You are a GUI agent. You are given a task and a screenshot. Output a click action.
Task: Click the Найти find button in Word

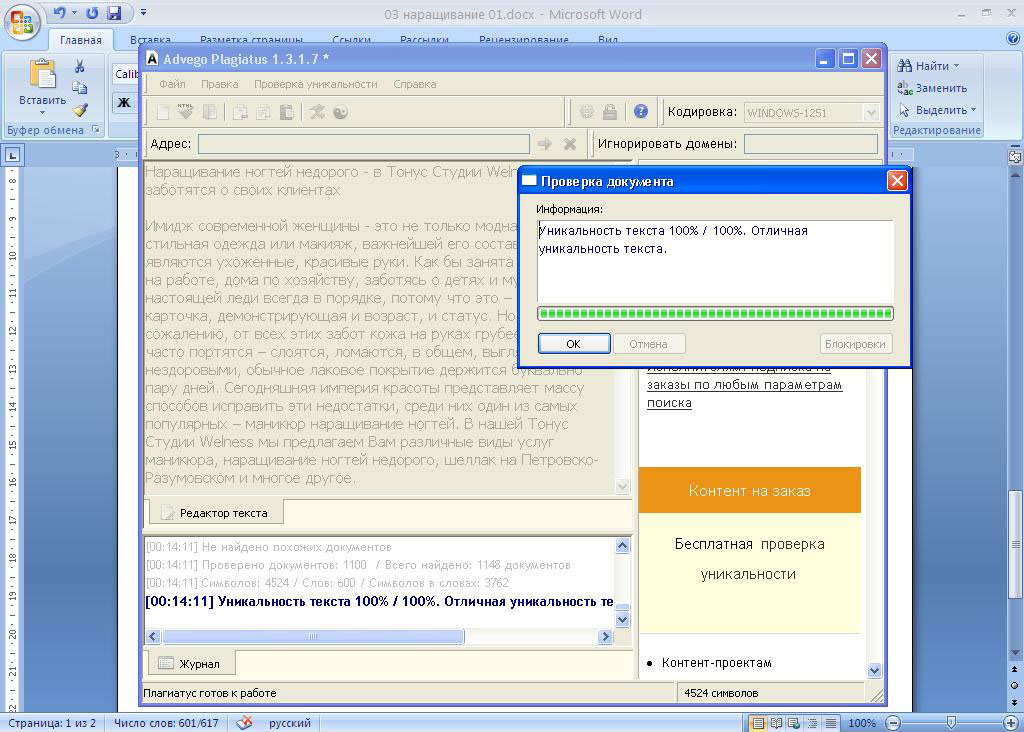pos(928,66)
